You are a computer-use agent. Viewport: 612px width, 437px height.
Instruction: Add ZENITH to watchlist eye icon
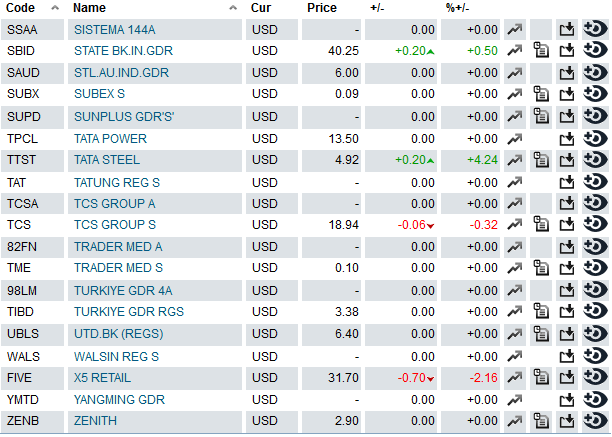point(595,421)
